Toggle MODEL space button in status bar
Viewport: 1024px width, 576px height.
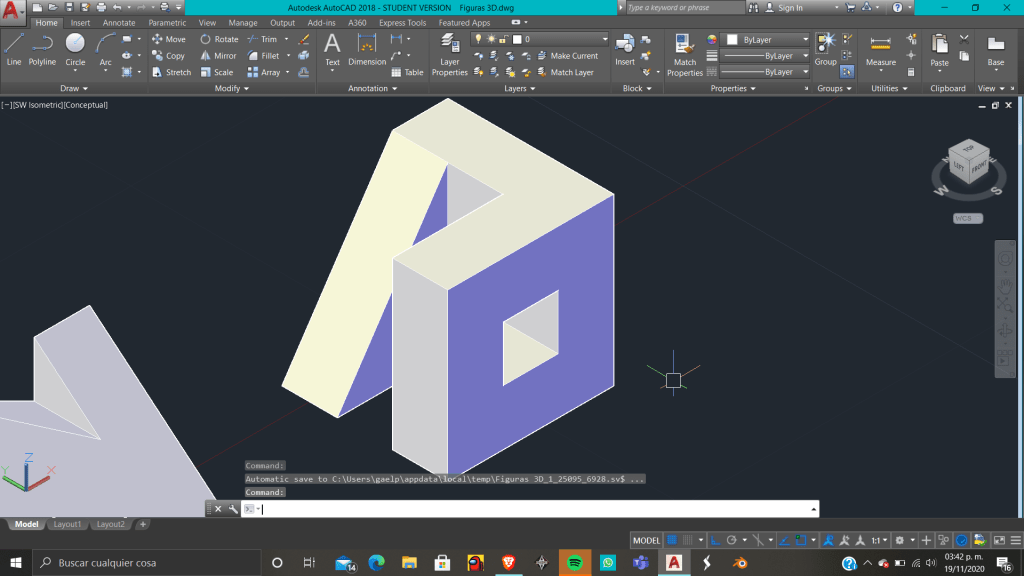pyautogui.click(x=646, y=540)
